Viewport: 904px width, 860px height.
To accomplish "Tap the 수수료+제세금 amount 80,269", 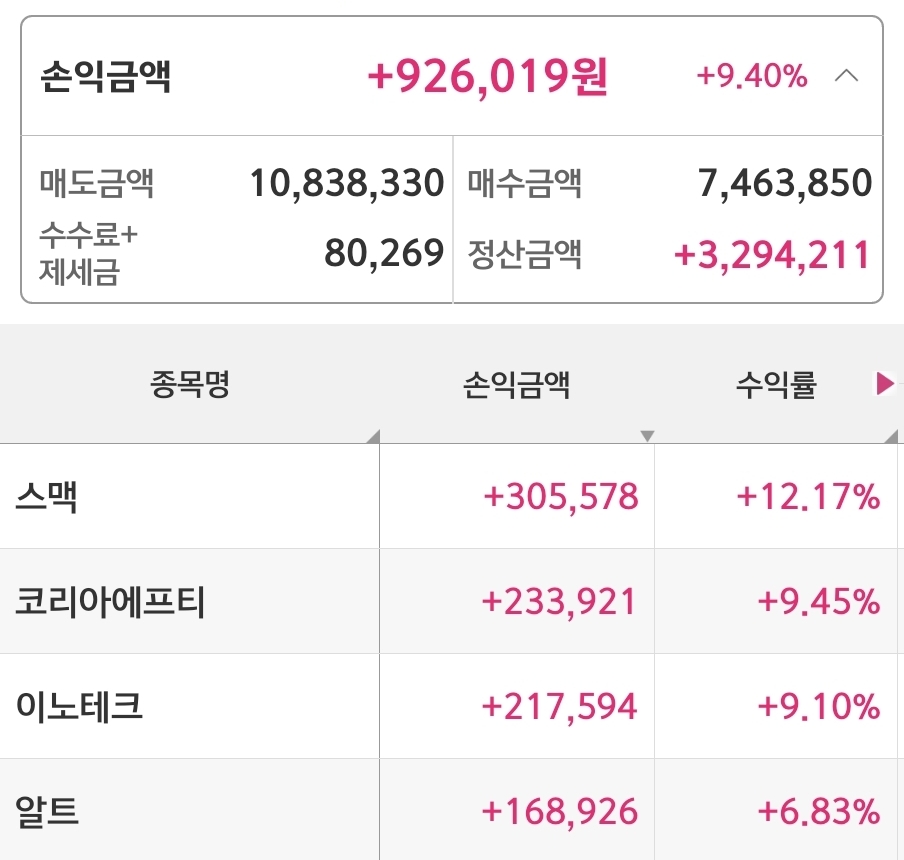I will (x=384, y=254).
